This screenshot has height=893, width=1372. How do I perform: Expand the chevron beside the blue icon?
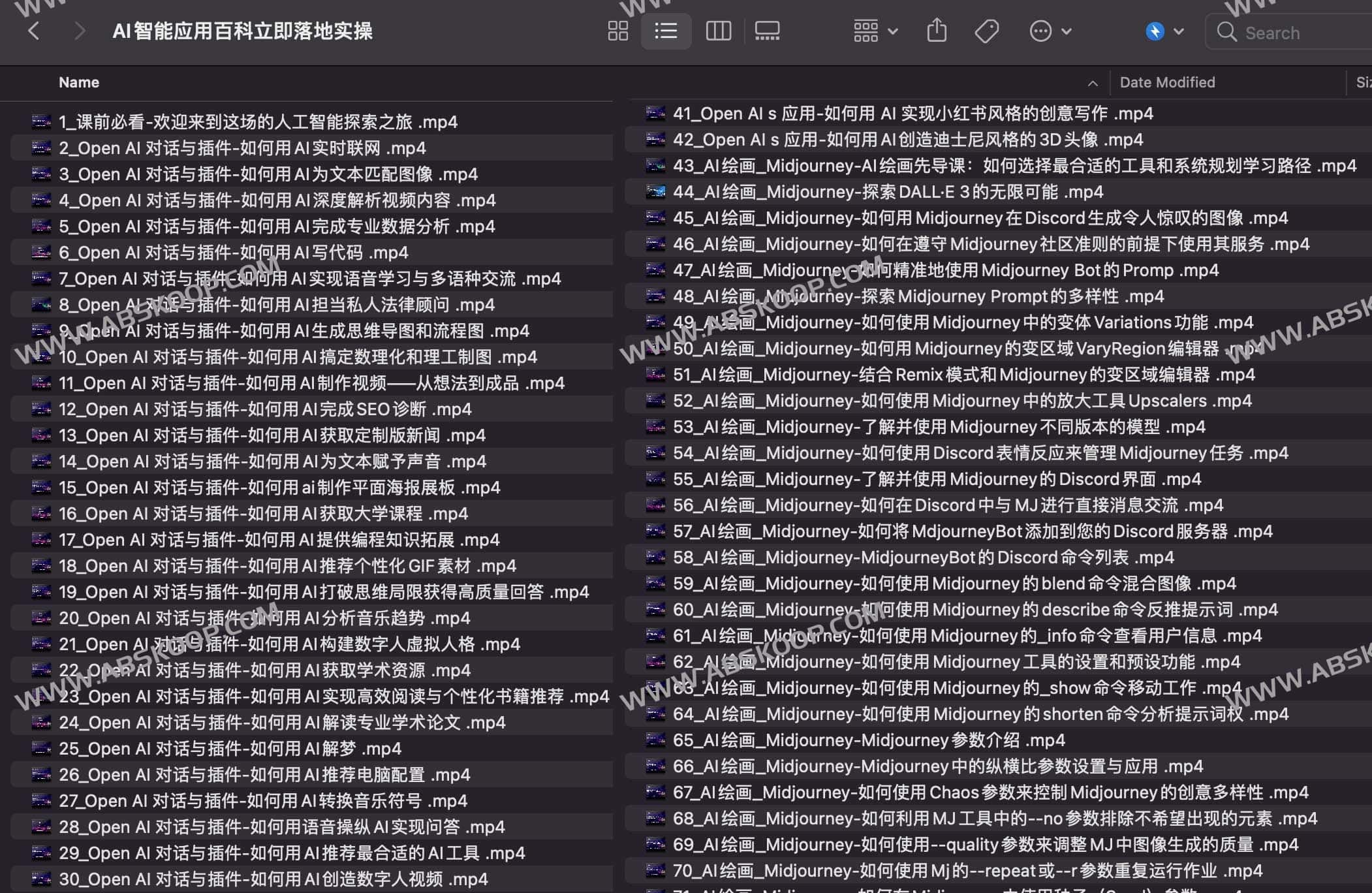(1179, 31)
